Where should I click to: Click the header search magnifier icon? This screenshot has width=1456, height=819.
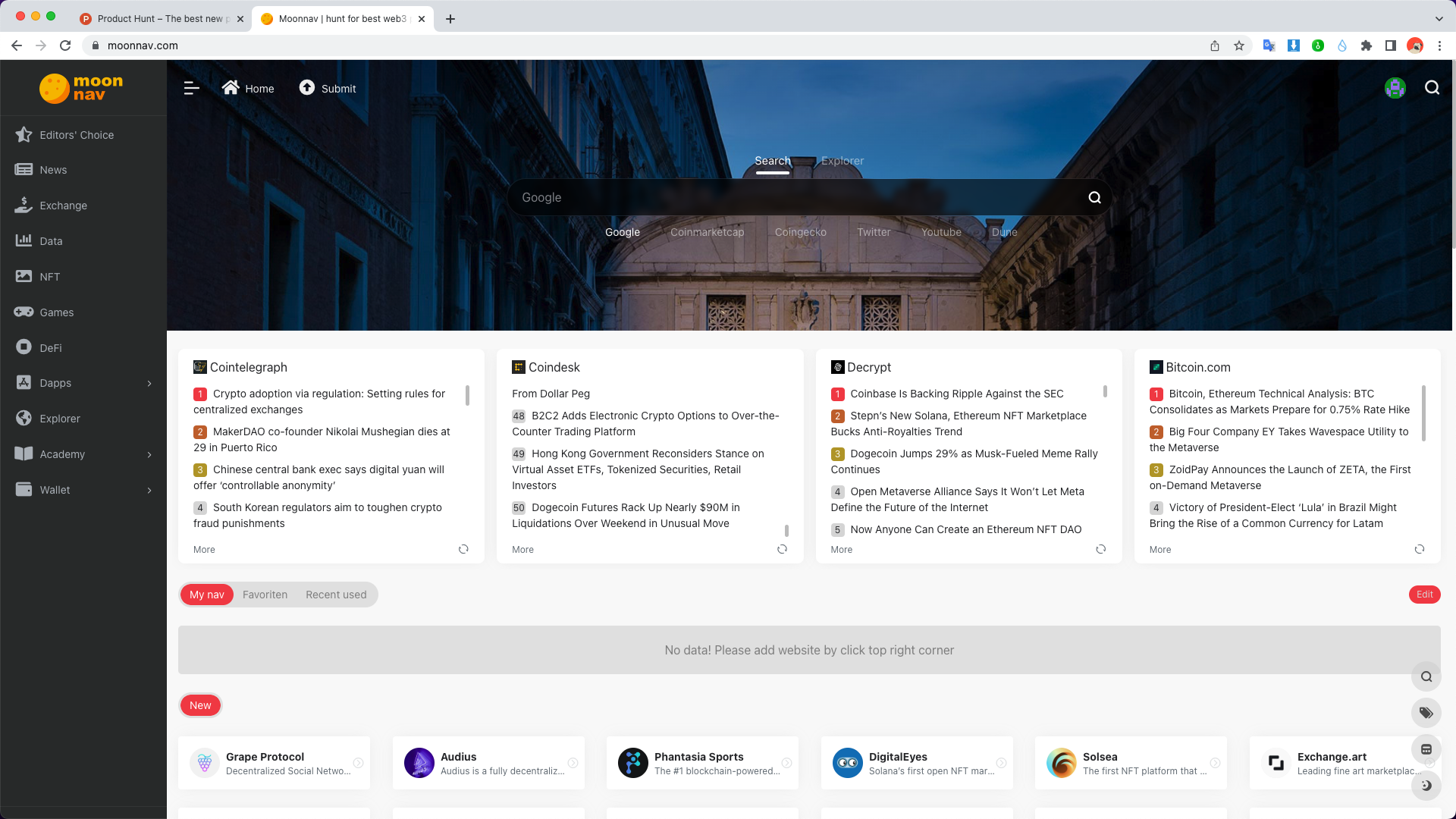[1432, 88]
